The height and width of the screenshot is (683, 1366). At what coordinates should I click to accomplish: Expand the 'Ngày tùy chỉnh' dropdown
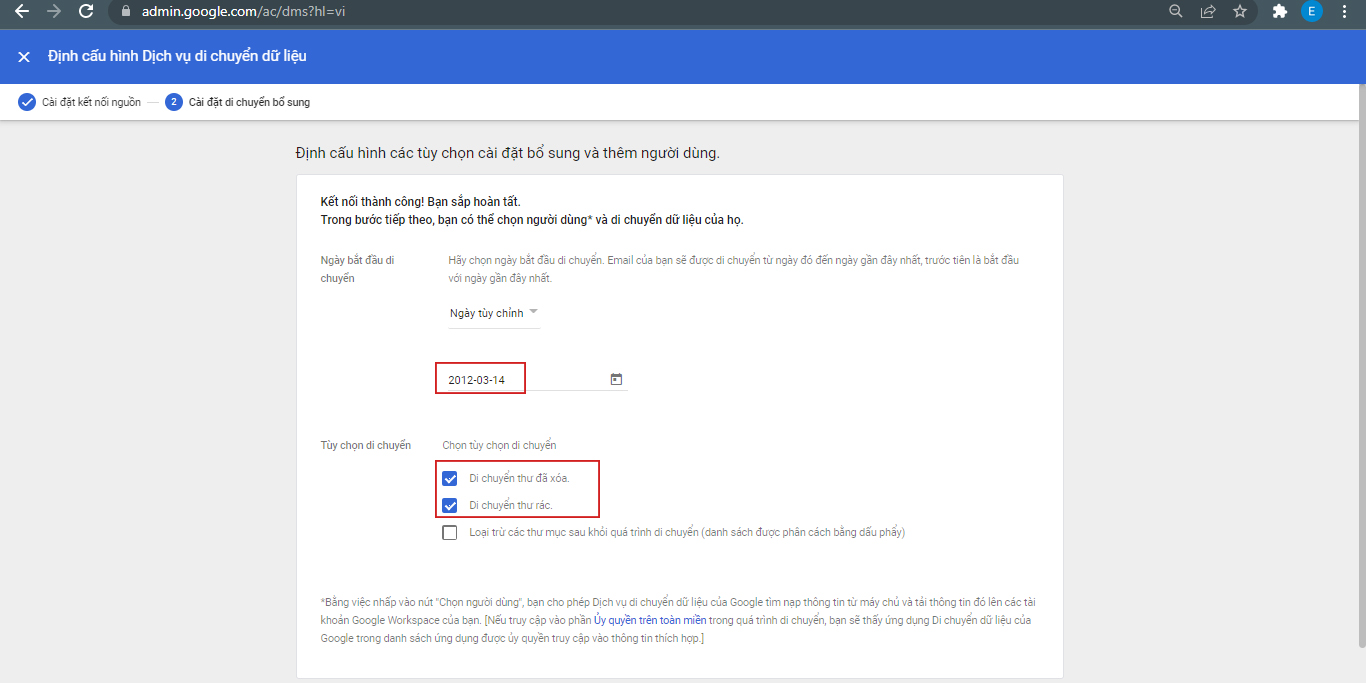tap(494, 313)
